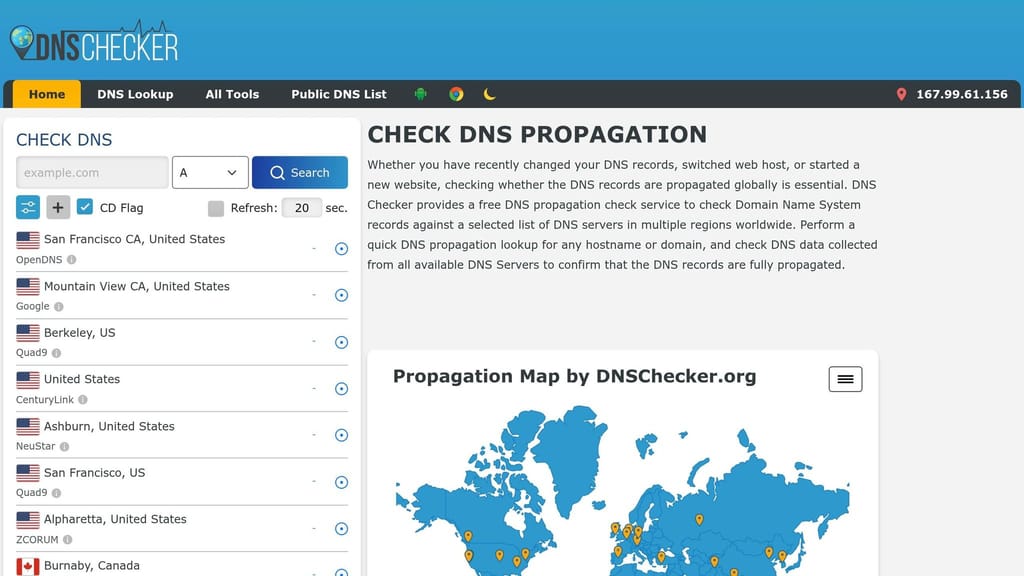
Task: Click the "Propagation Map by DNSChecker.org" title
Action: pyautogui.click(x=575, y=376)
